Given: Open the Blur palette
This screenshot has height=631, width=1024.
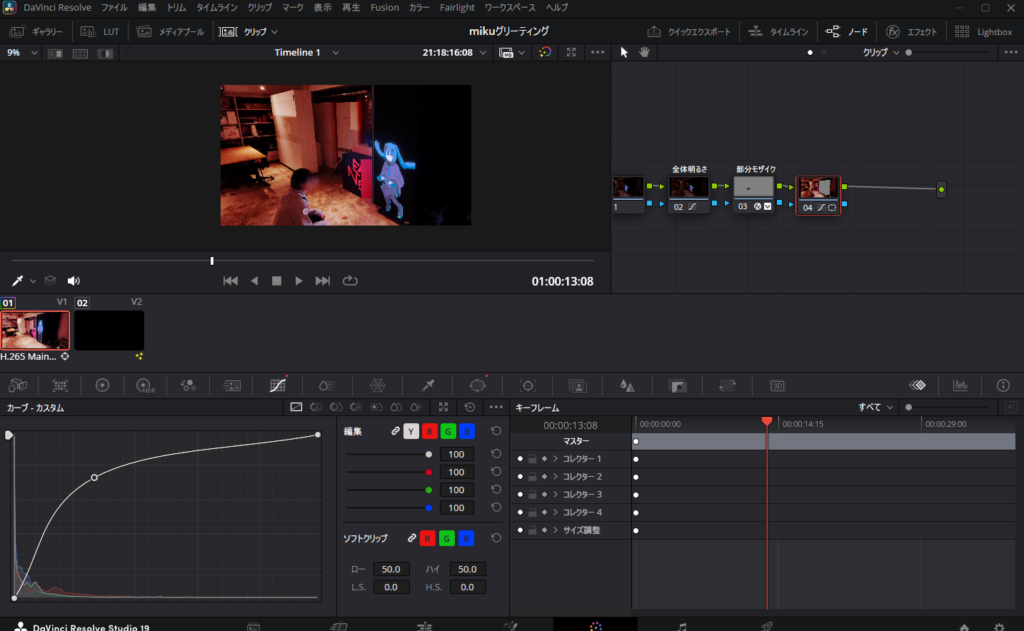Looking at the screenshot, I should coord(627,385).
